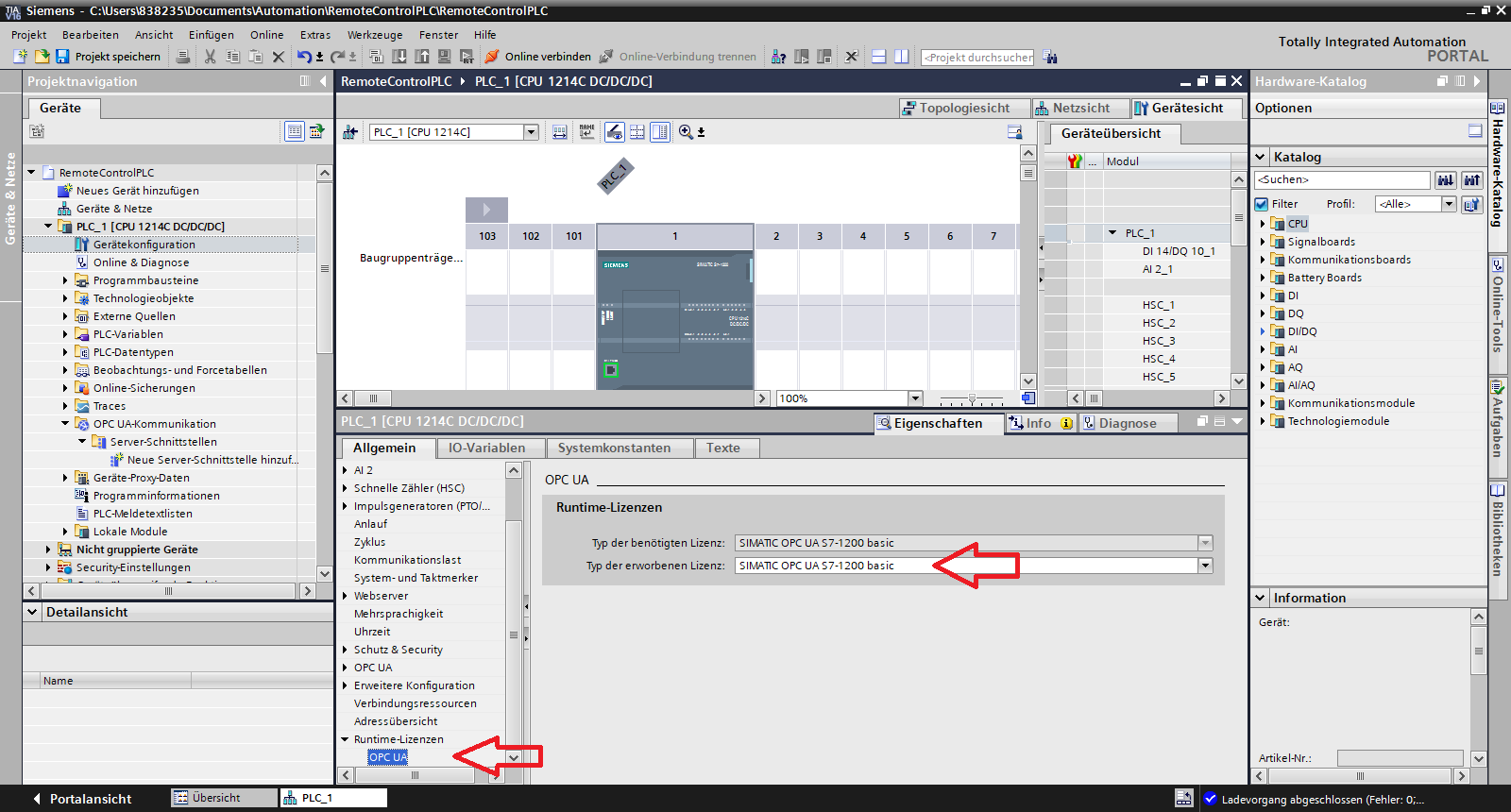Click 'Neues Gerät hinzufügen' in tree
The width and height of the screenshot is (1511, 812).
point(137,191)
